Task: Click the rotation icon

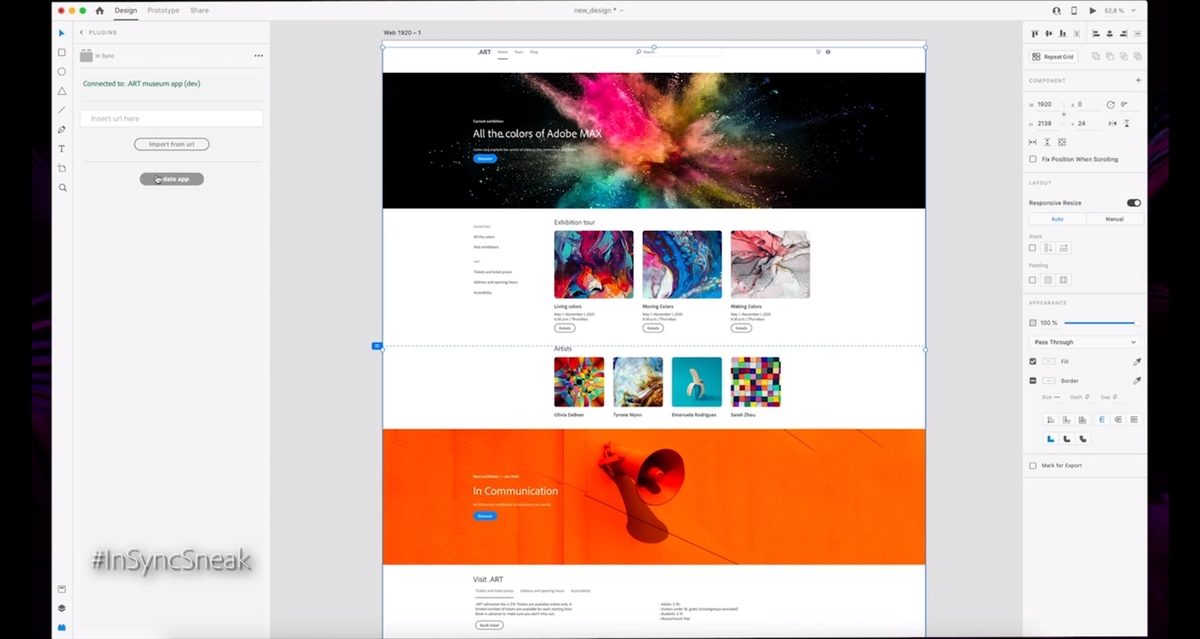Action: [1110, 104]
